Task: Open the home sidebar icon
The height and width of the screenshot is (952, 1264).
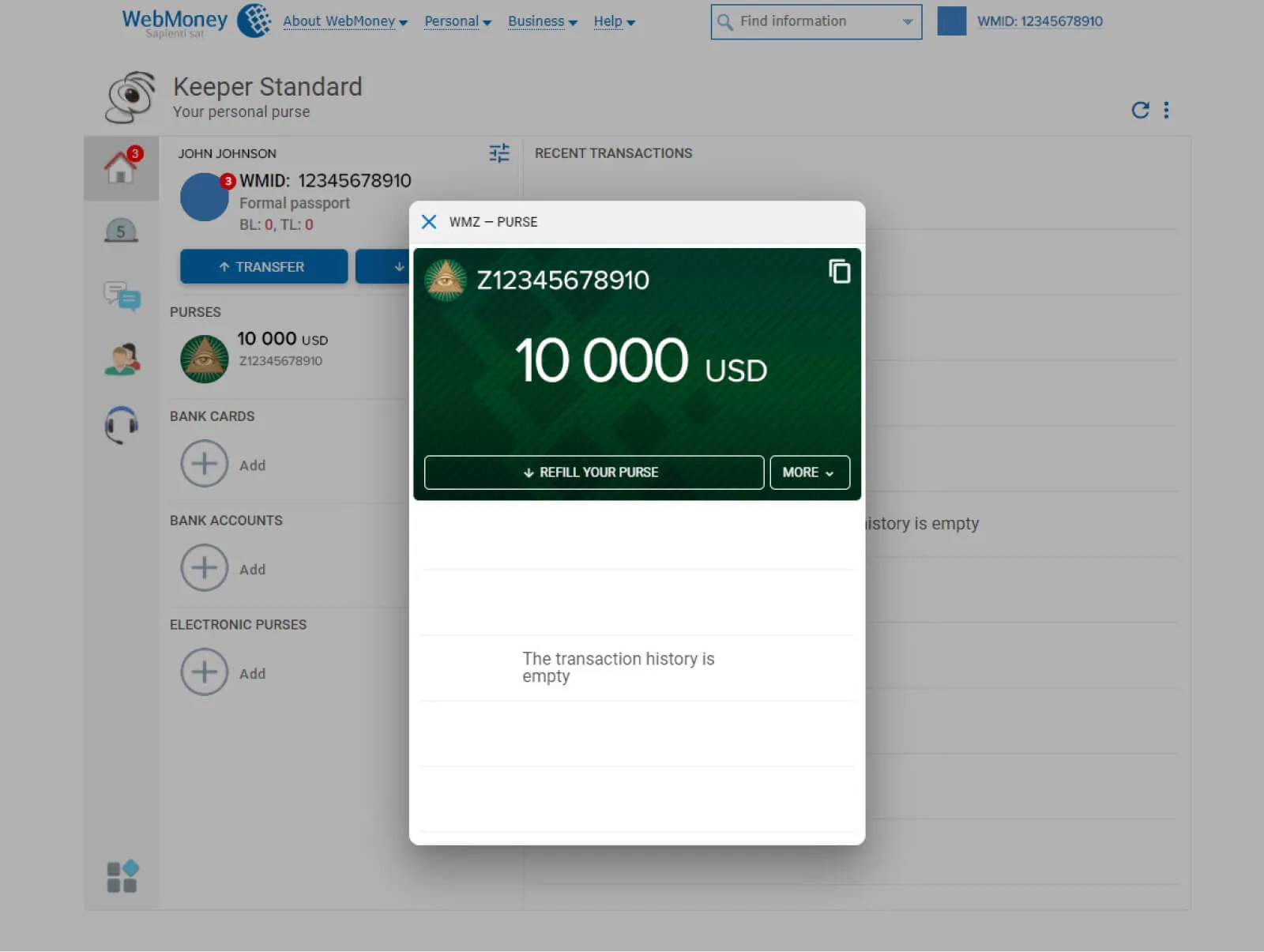Action: click(x=121, y=167)
